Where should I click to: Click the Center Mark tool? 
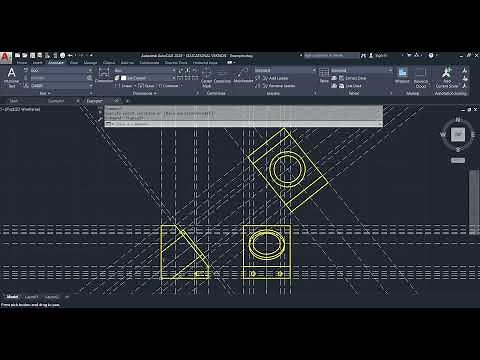coord(206,77)
